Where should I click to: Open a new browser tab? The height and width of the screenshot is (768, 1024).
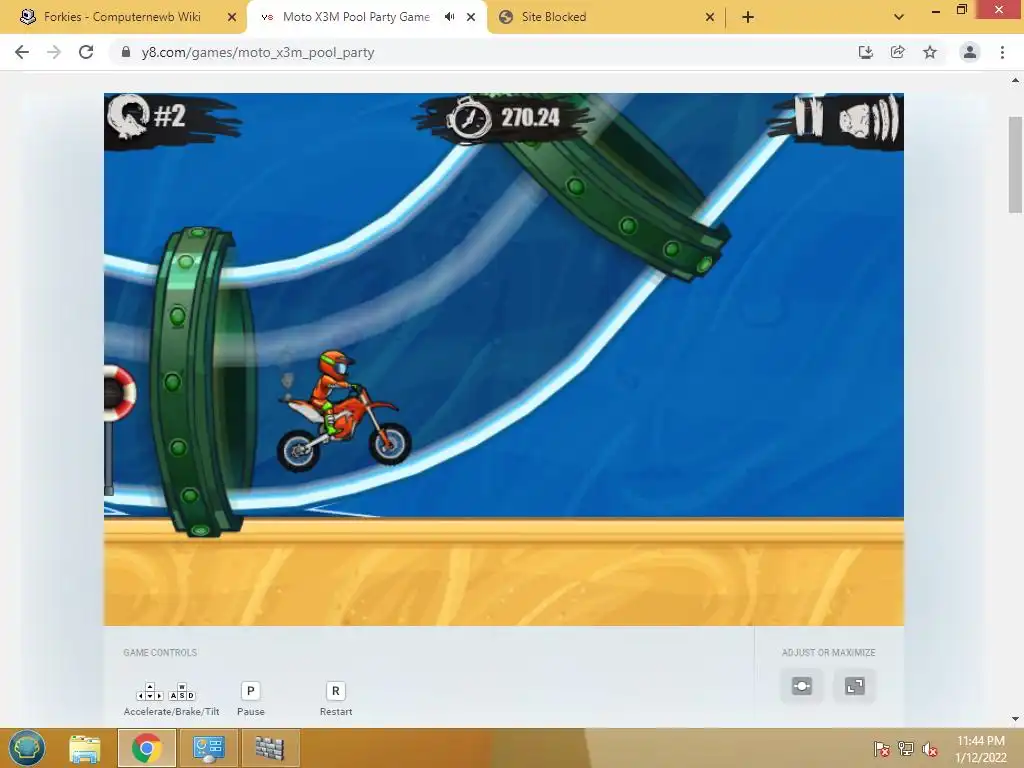click(x=748, y=17)
